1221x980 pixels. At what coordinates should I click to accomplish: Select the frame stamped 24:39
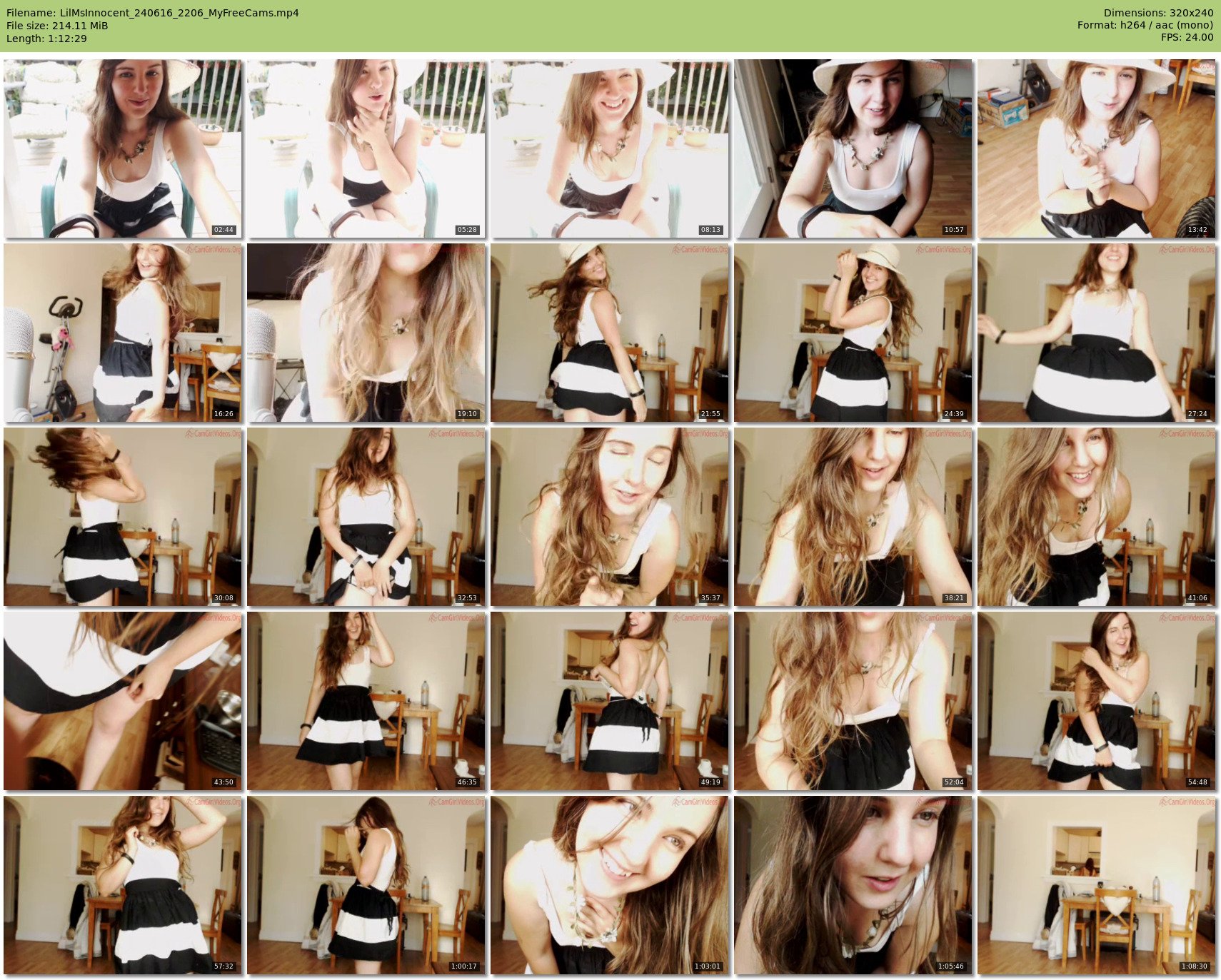pyautogui.click(x=853, y=333)
